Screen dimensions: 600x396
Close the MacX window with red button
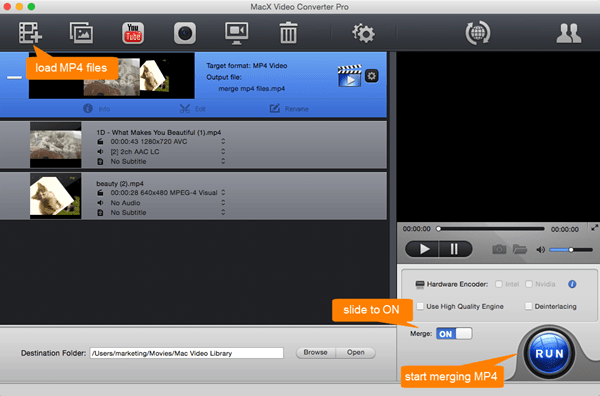pos(7,7)
